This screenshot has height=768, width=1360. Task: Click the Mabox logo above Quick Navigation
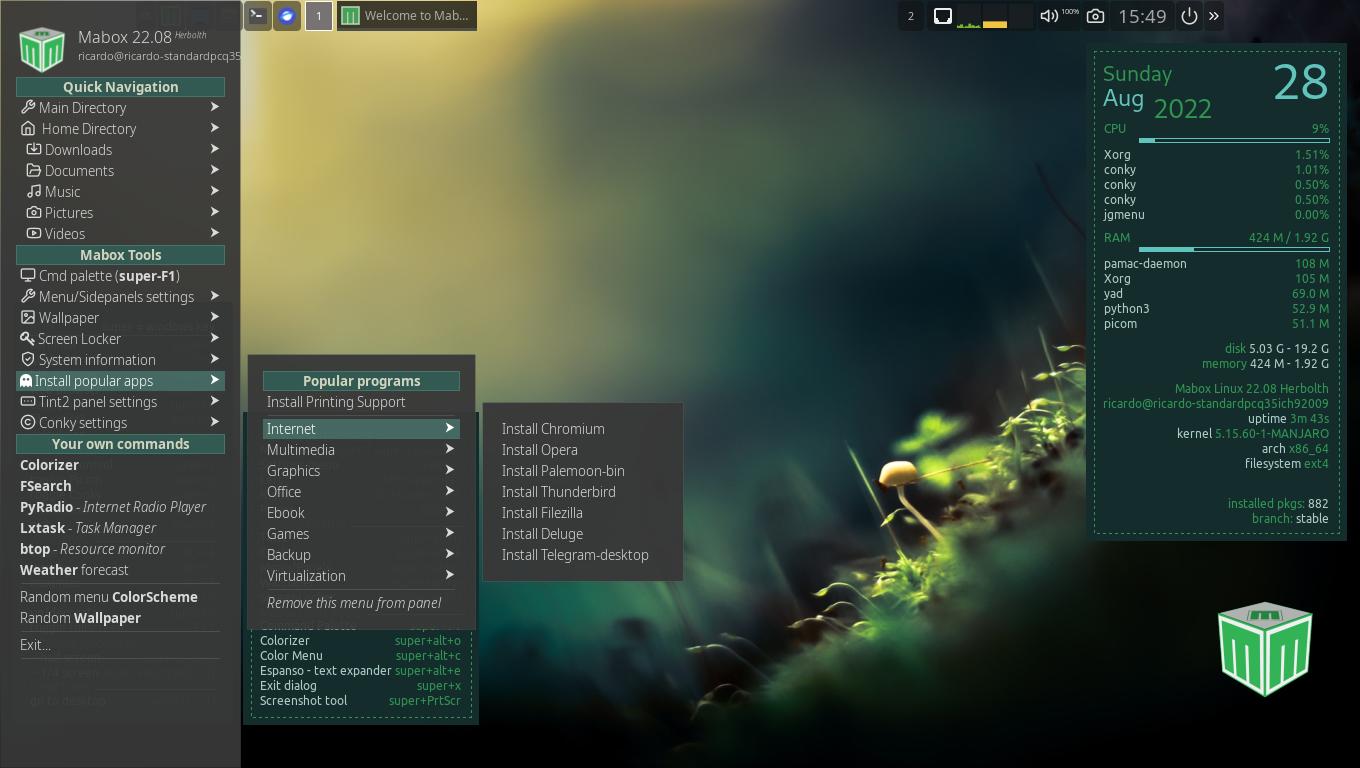click(x=42, y=49)
